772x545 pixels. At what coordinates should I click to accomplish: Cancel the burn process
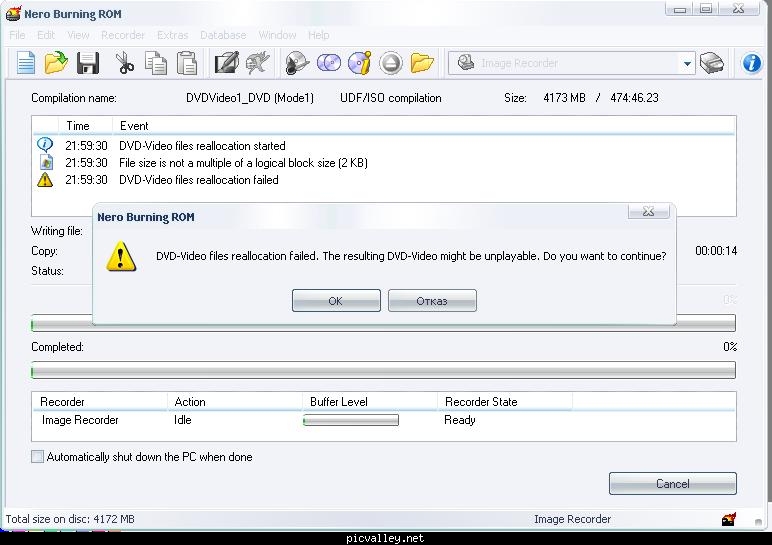pos(673,483)
